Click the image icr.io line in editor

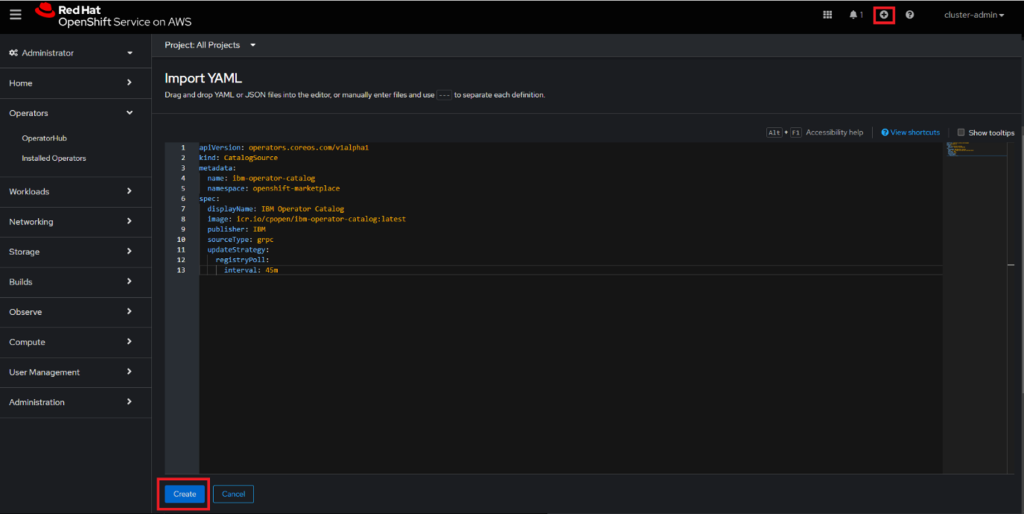tap(306, 219)
